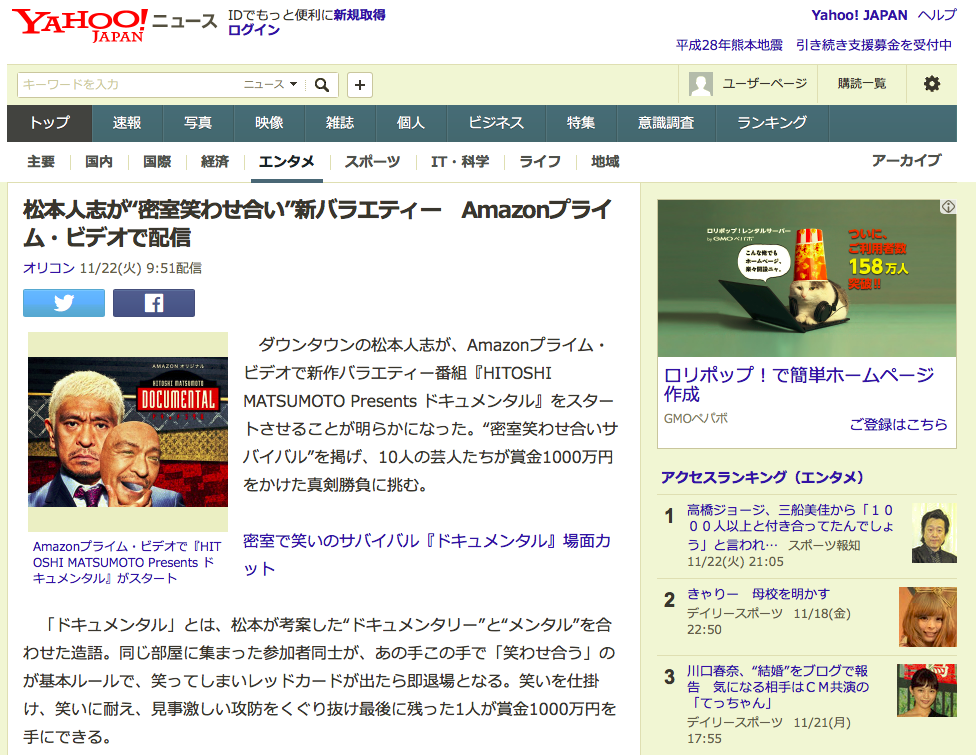Click the keyword search input field
The height and width of the screenshot is (755, 976).
click(x=129, y=85)
